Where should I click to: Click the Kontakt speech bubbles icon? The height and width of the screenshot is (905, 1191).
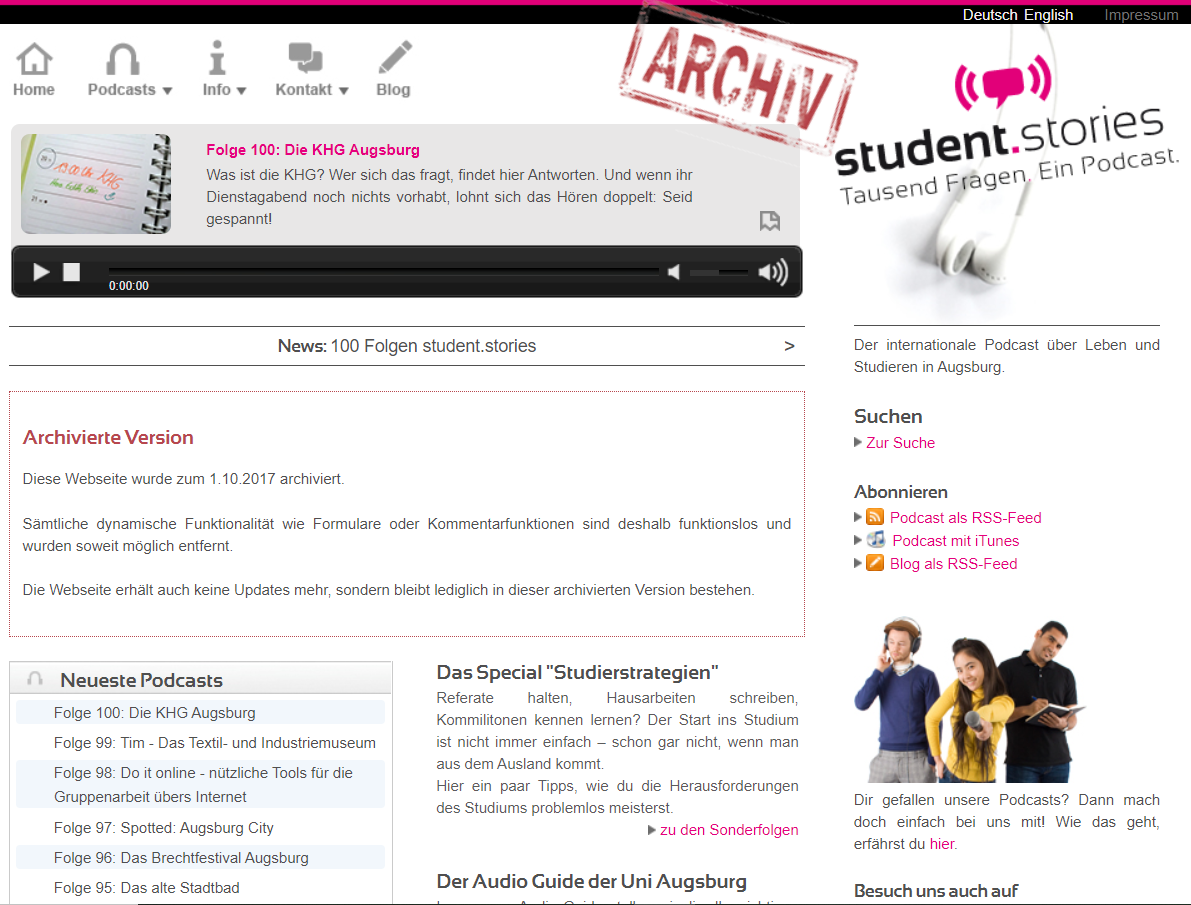[305, 58]
